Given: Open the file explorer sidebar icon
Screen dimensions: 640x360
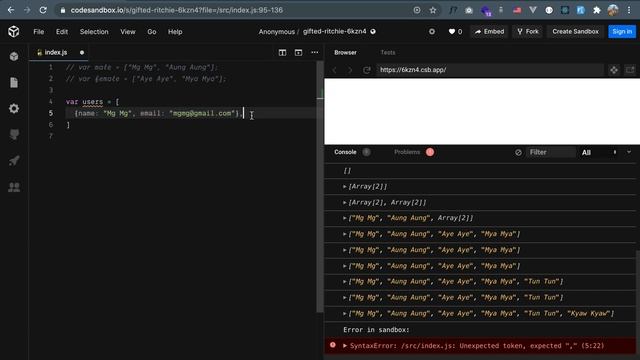Looking at the screenshot, I should [x=14, y=82].
